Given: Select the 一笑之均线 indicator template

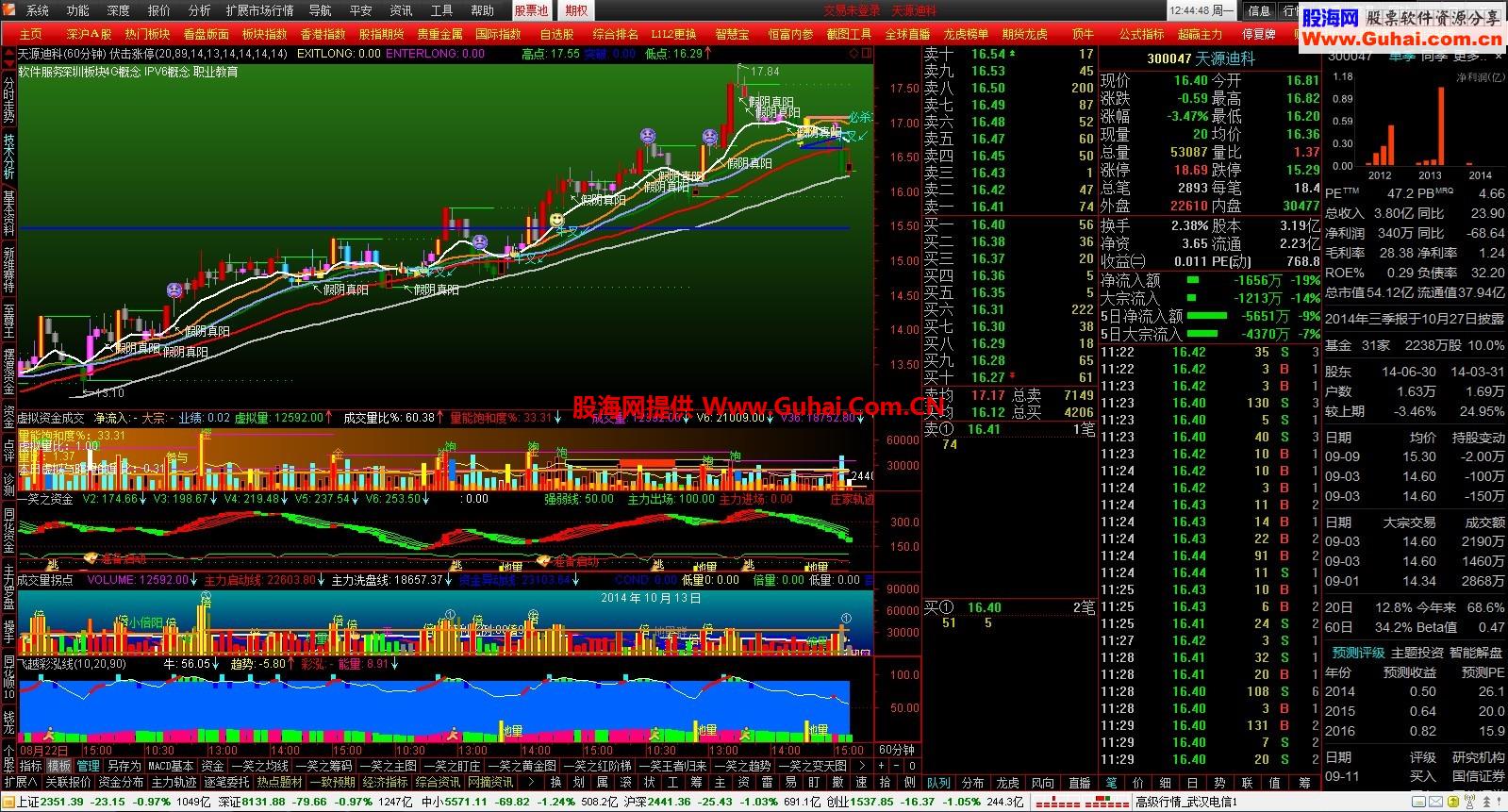Looking at the screenshot, I should [x=260, y=766].
